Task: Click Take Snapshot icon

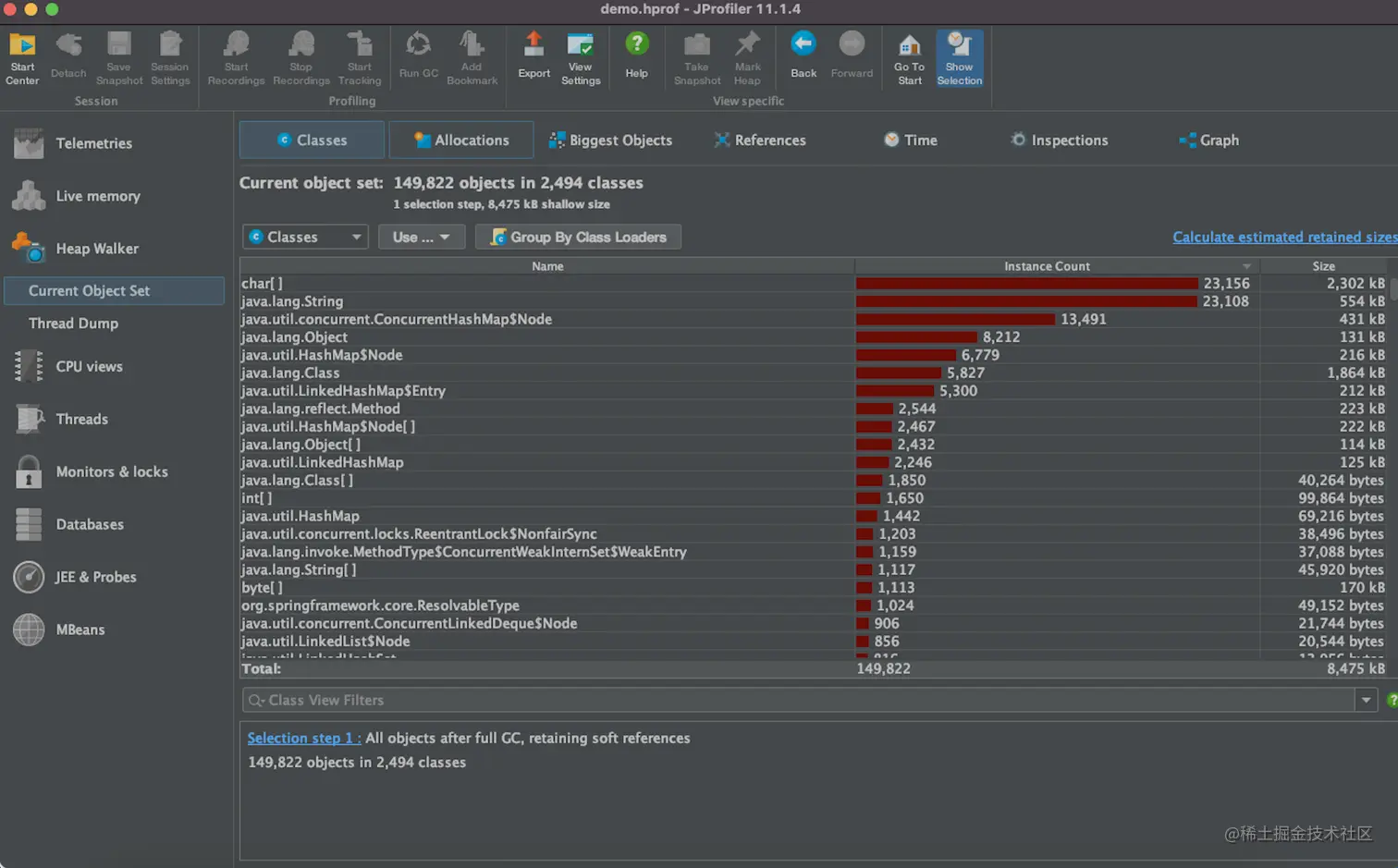Action: click(x=697, y=58)
